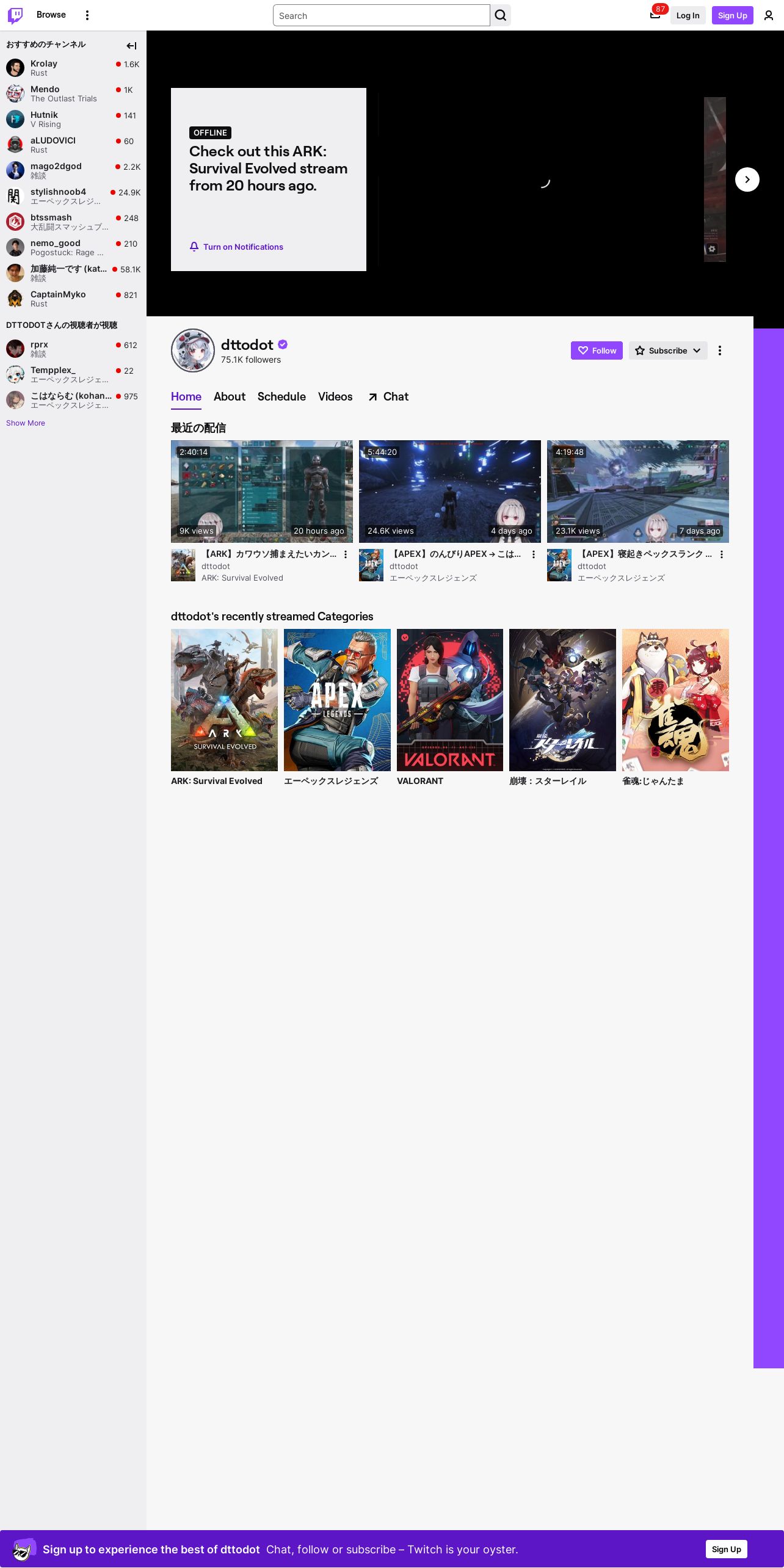Click the search magnifier button
784x1568 pixels.
[x=501, y=15]
